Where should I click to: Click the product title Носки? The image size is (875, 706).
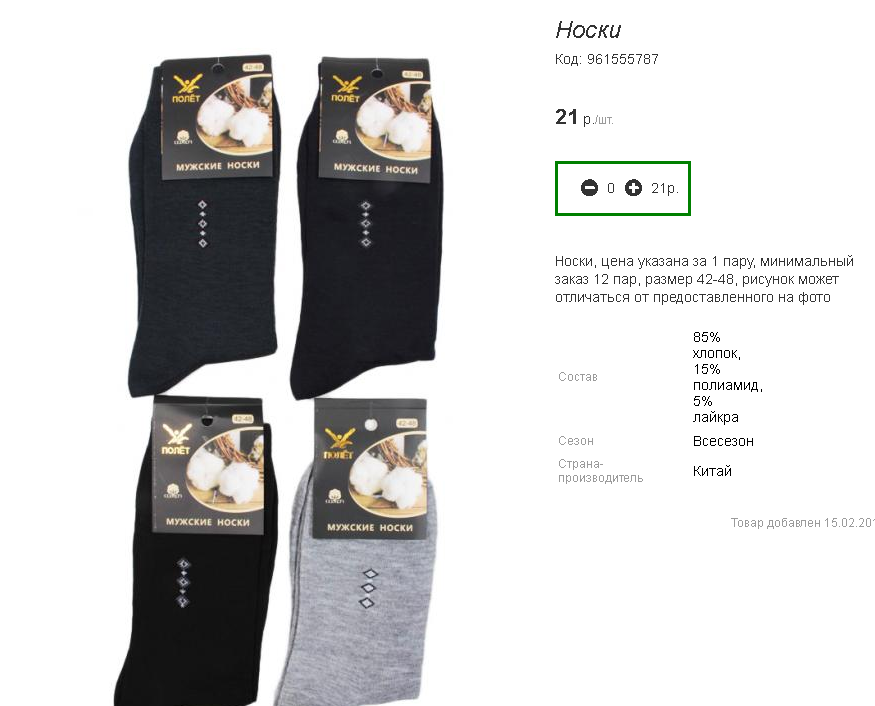[588, 30]
